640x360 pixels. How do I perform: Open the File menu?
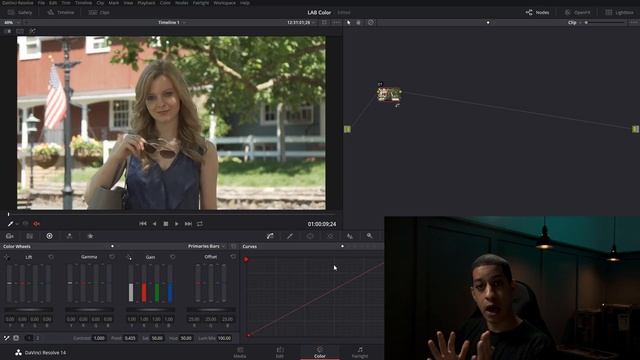(41, 2)
